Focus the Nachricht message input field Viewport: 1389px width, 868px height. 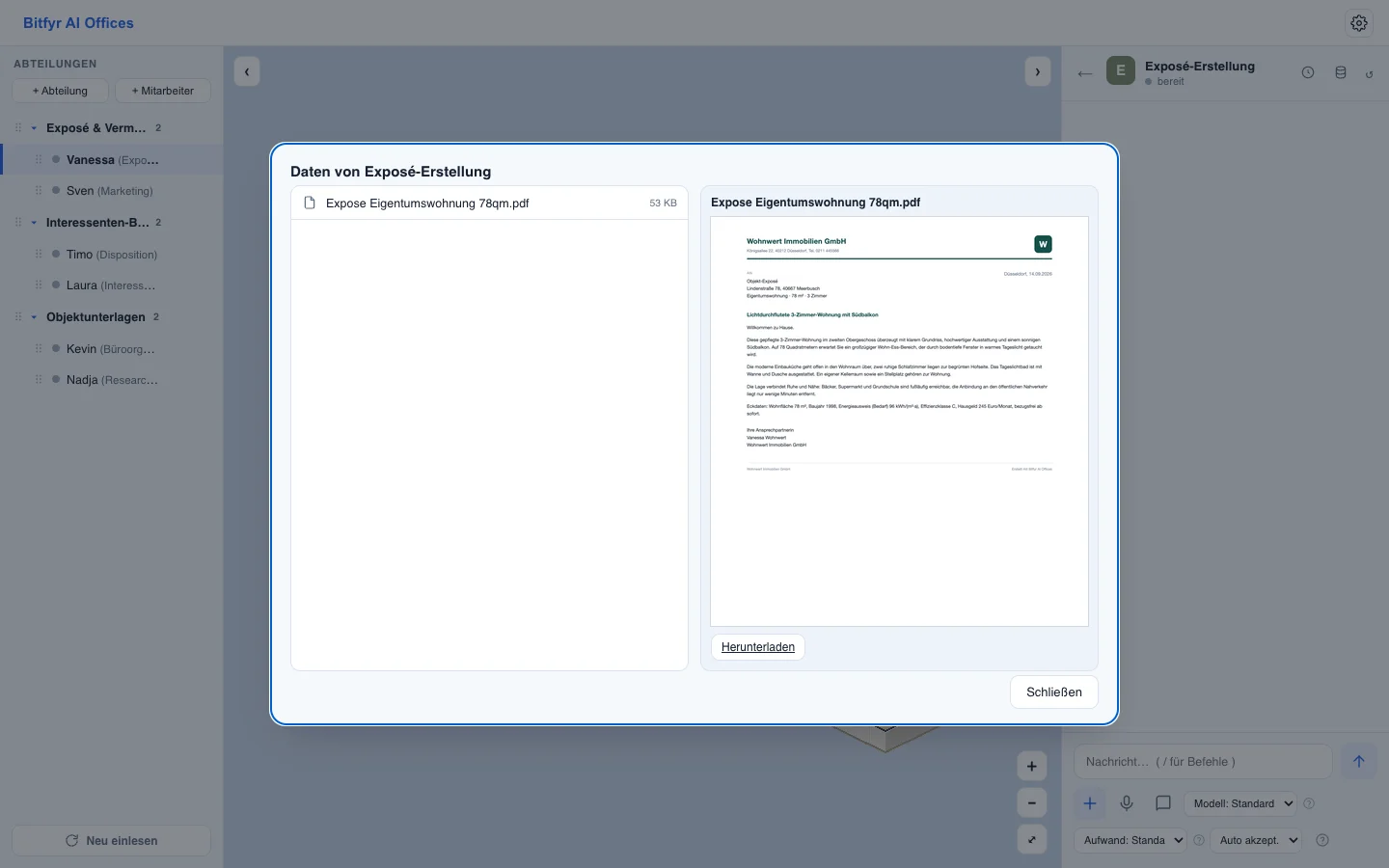point(1203,761)
